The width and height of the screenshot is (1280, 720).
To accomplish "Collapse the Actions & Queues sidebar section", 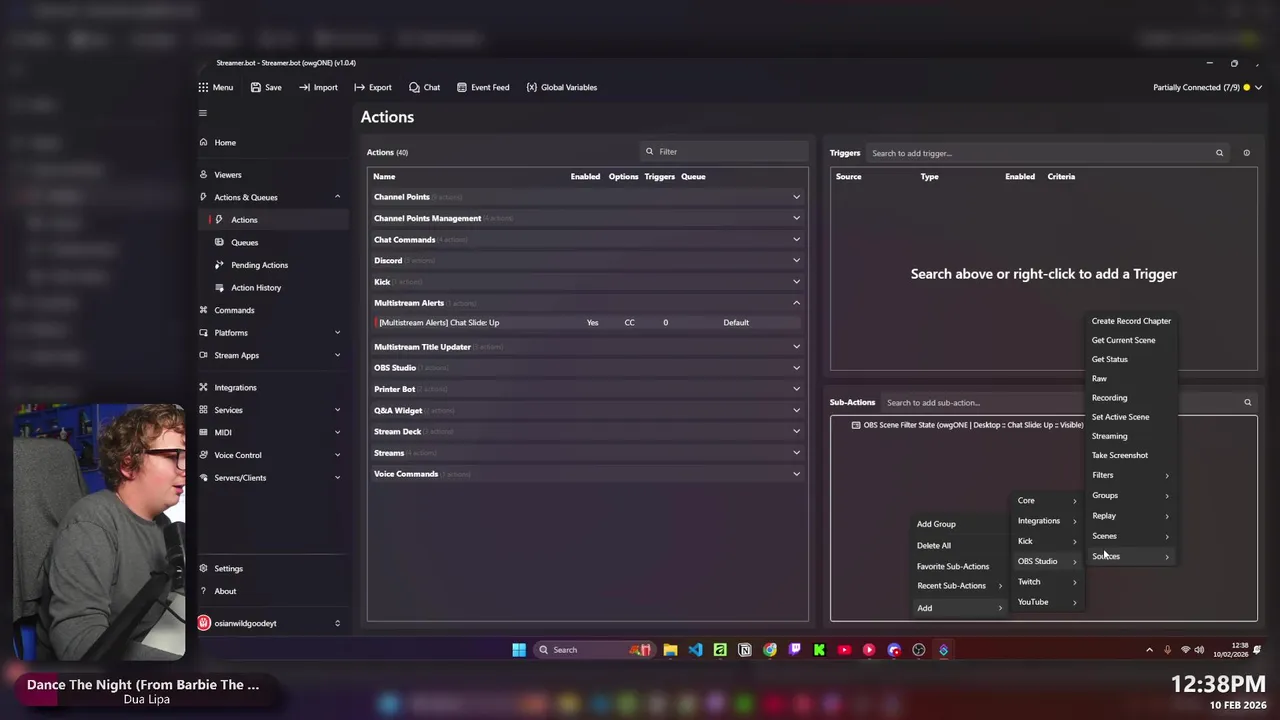I will click(271, 197).
